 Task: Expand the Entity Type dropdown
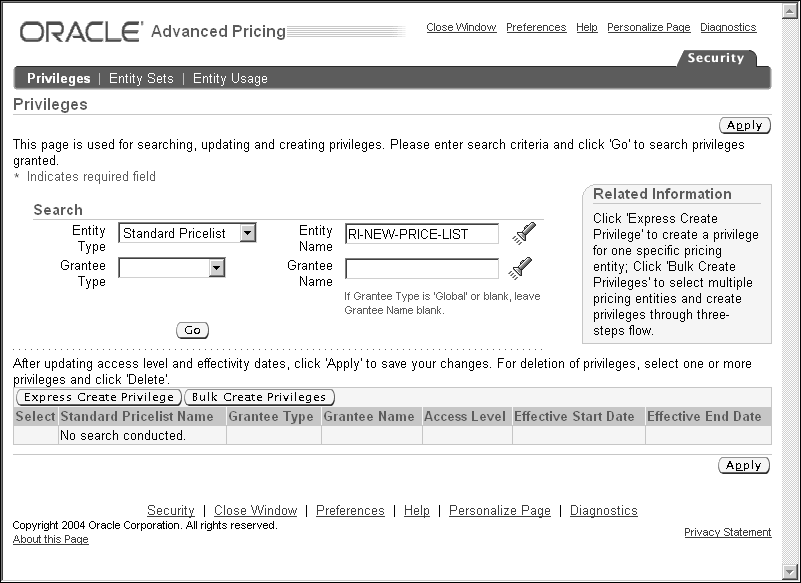(248, 233)
